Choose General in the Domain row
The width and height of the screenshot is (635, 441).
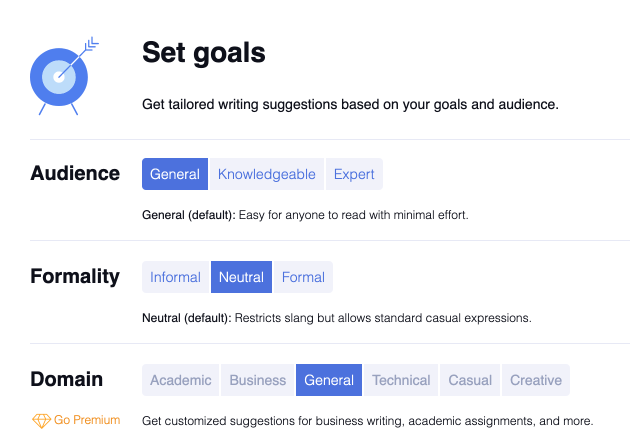point(329,380)
